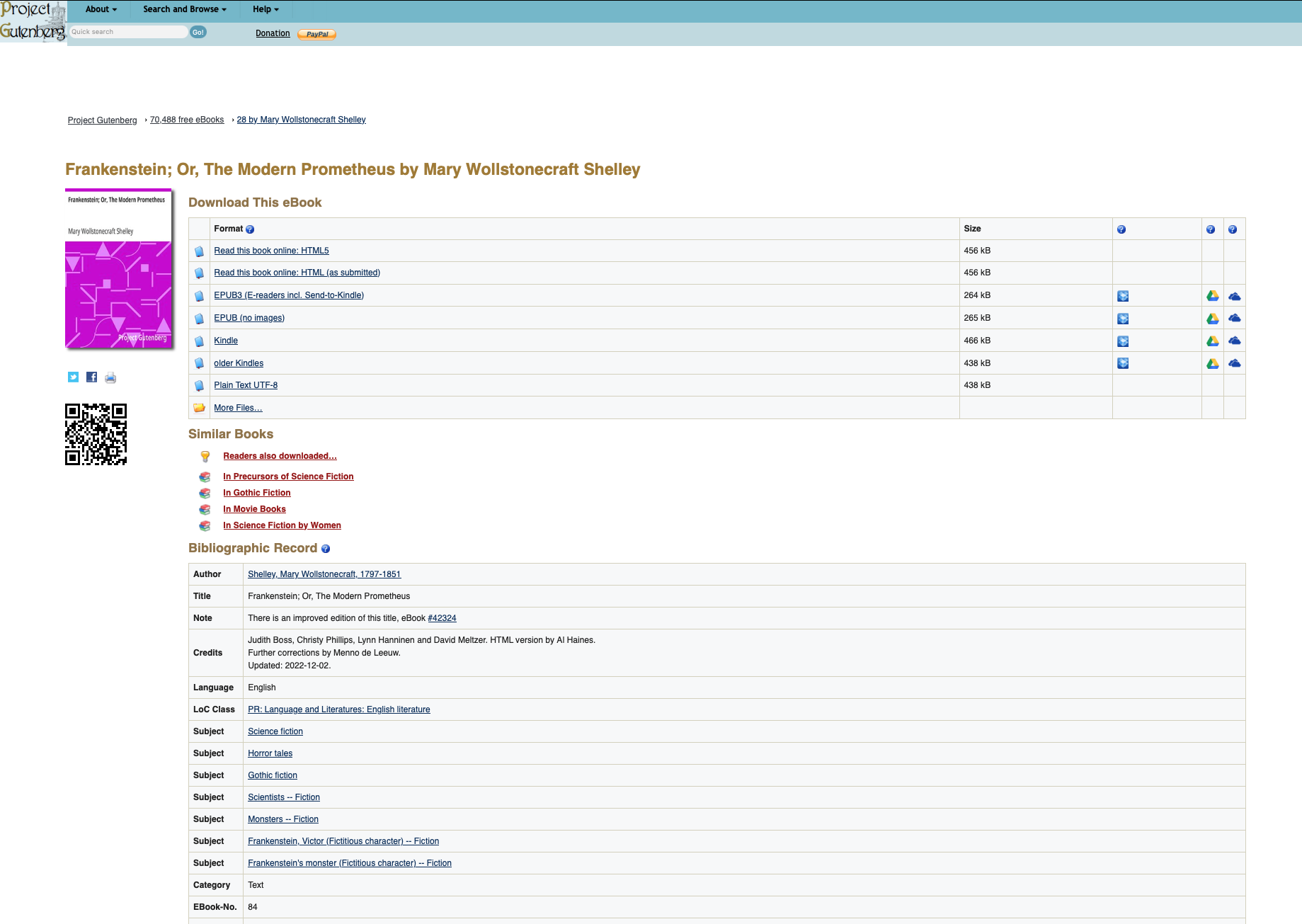
Task: Click the Quick search input field
Action: pos(127,32)
